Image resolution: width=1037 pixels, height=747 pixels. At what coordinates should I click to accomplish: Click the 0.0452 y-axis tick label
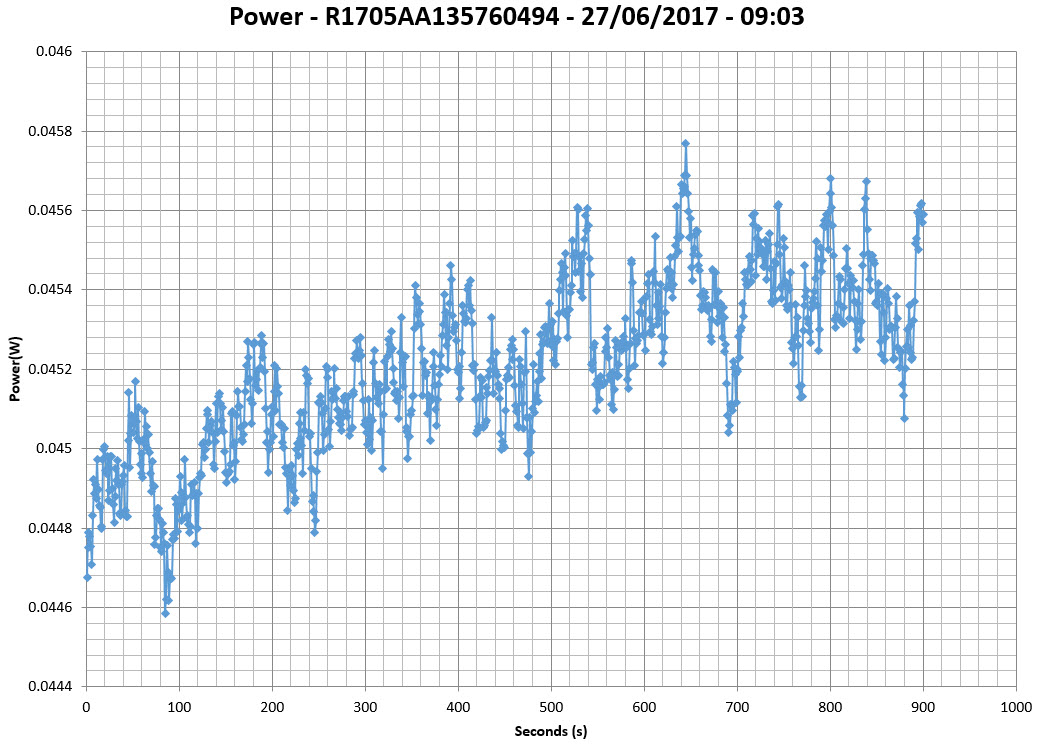(x=50, y=369)
